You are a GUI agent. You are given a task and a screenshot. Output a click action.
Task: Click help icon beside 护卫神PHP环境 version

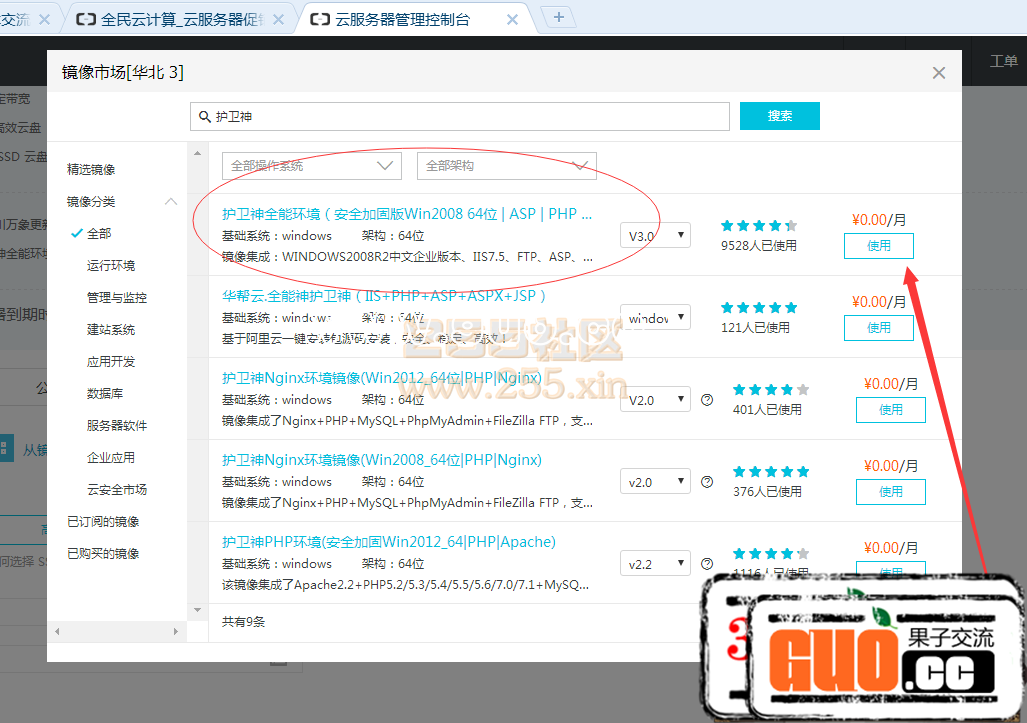pyautogui.click(x=707, y=564)
